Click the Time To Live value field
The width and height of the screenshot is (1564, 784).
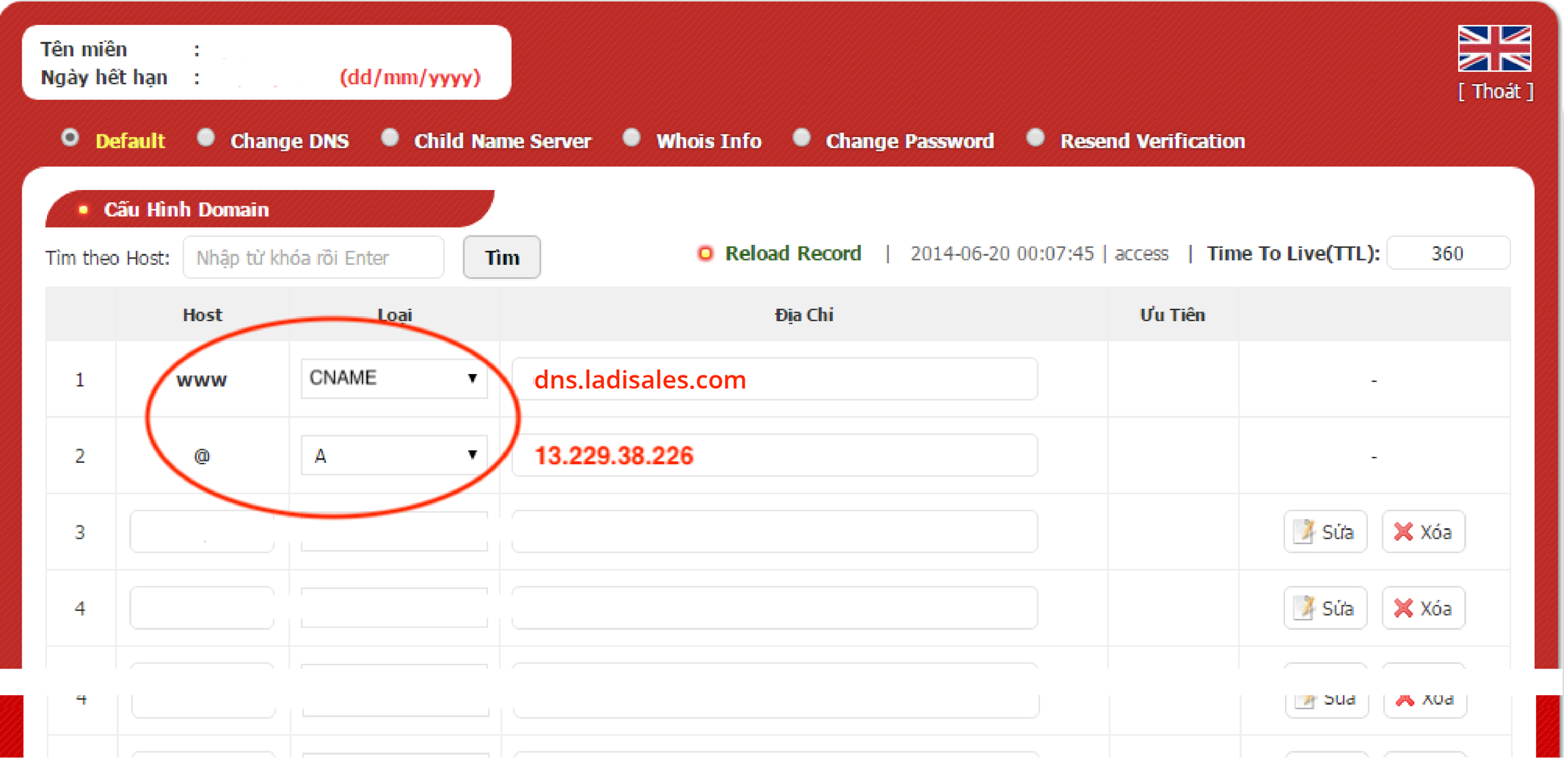click(x=1448, y=253)
